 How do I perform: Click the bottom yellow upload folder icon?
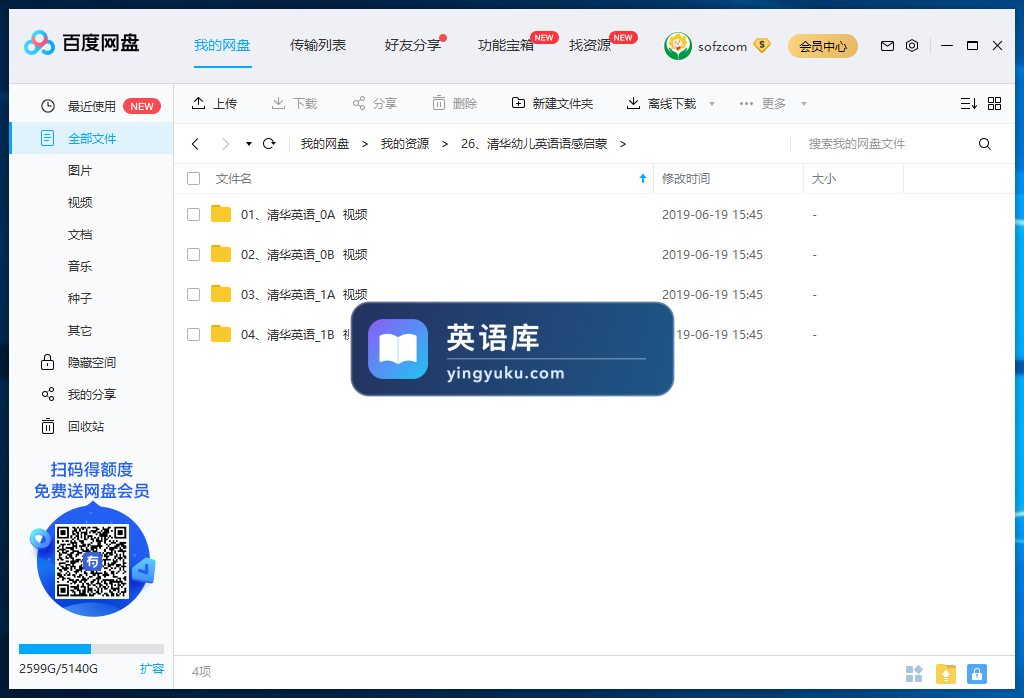[946, 673]
